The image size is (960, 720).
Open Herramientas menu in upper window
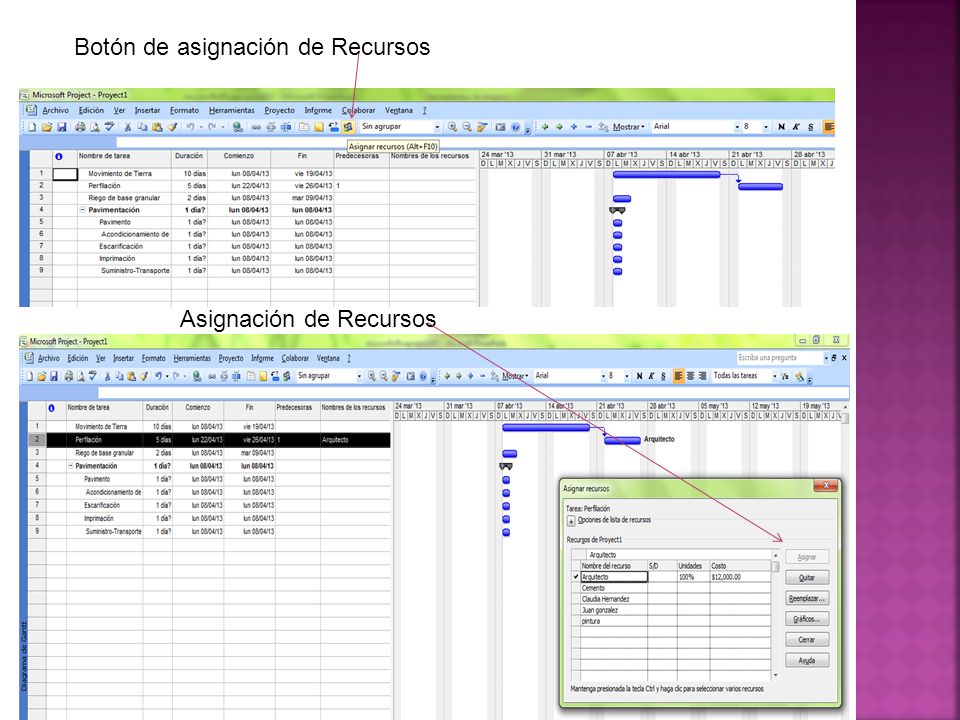point(231,111)
